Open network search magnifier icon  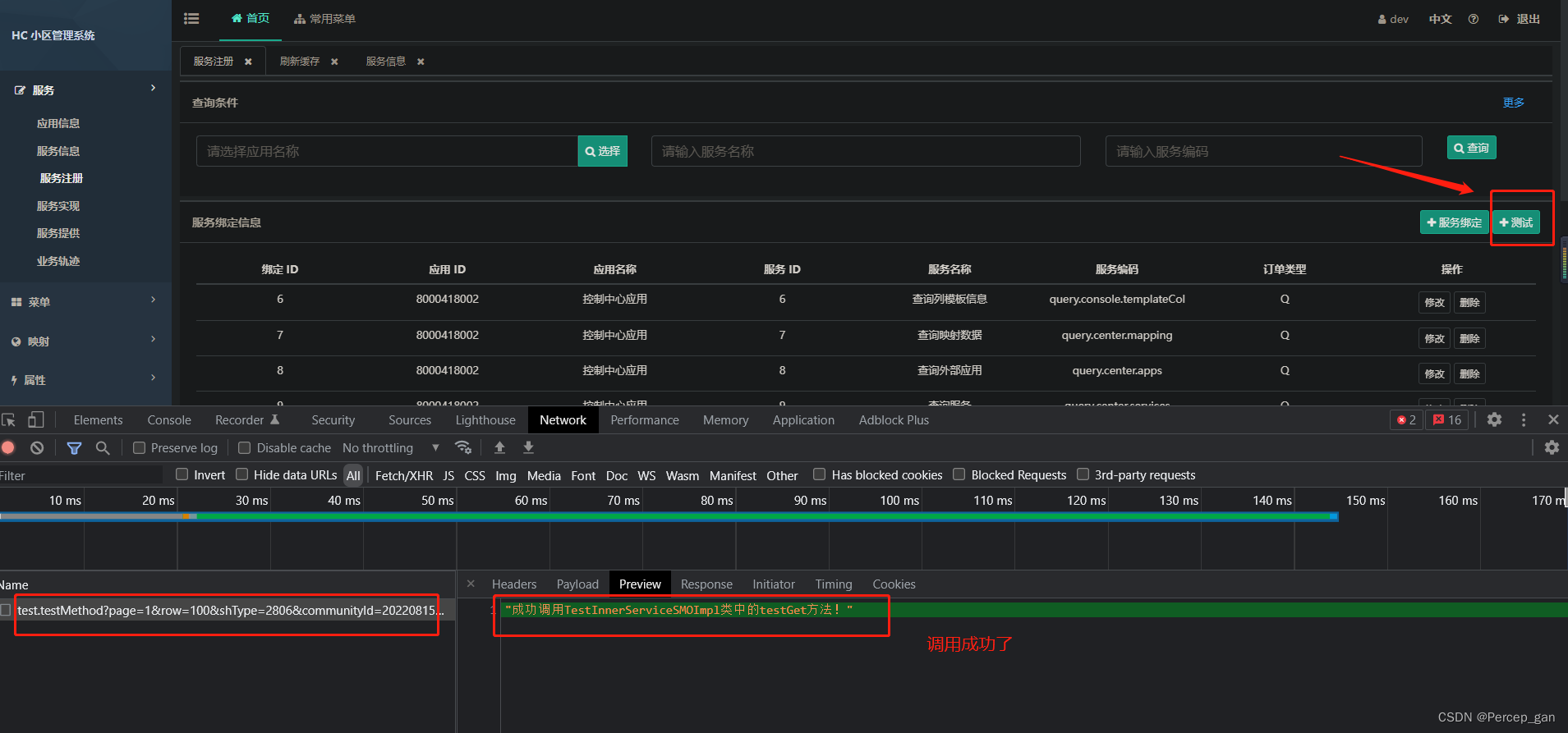click(x=103, y=447)
